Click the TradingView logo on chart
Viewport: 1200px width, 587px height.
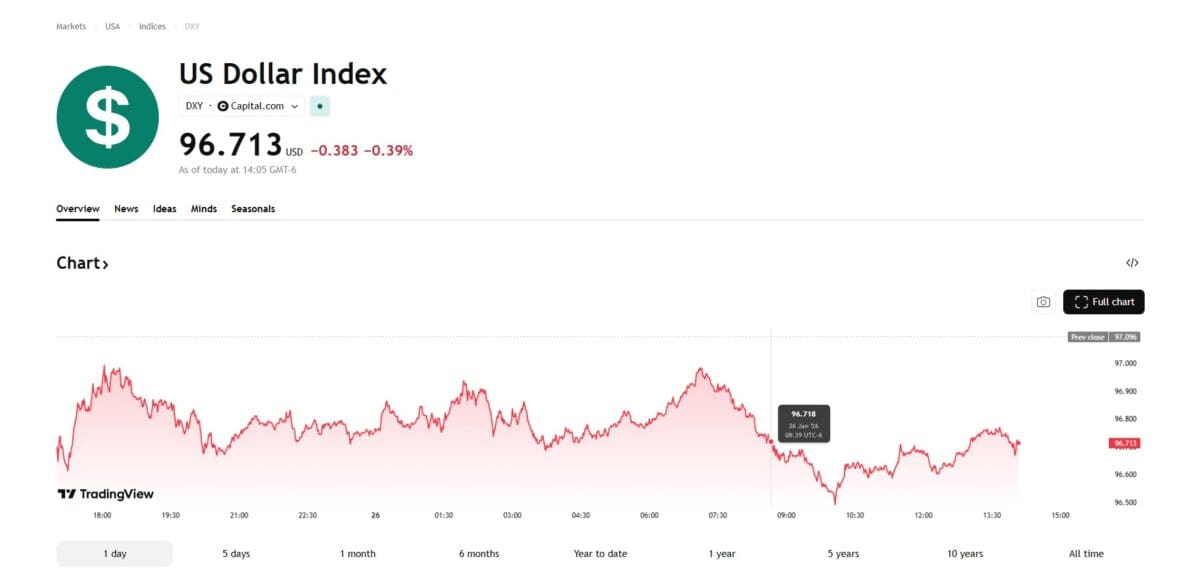(105, 494)
